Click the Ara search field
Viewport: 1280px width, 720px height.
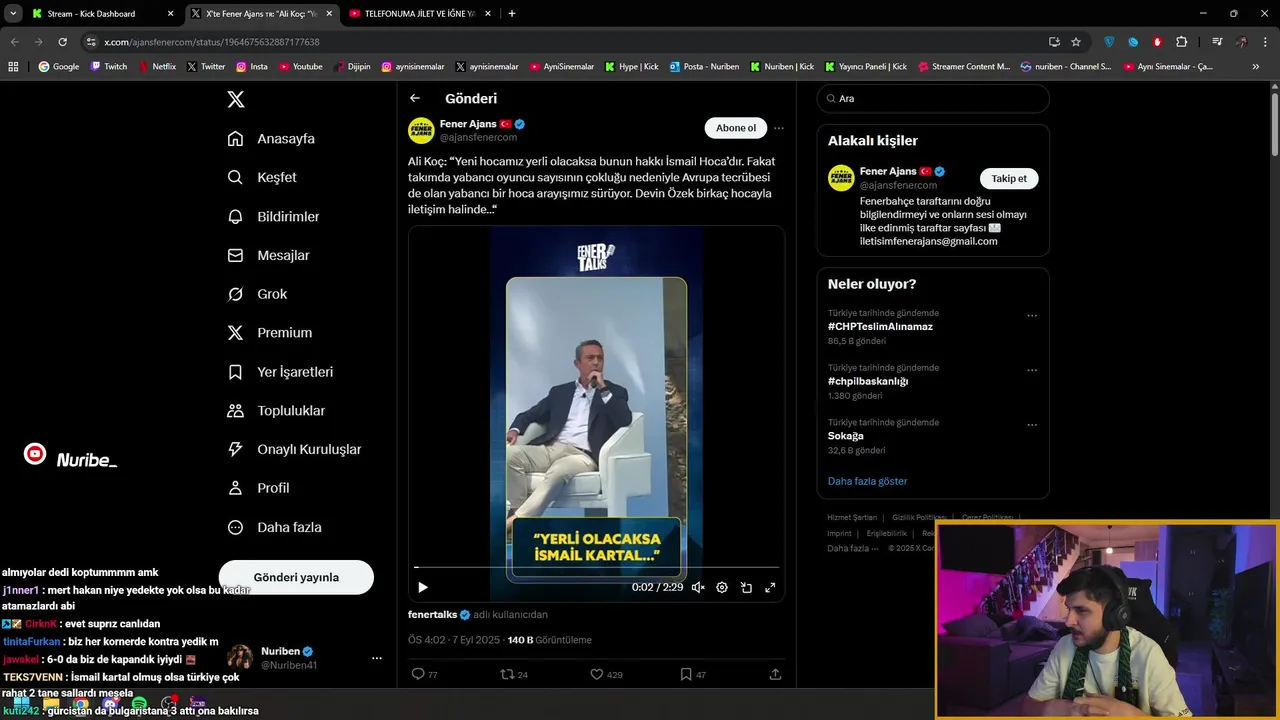pos(933,98)
